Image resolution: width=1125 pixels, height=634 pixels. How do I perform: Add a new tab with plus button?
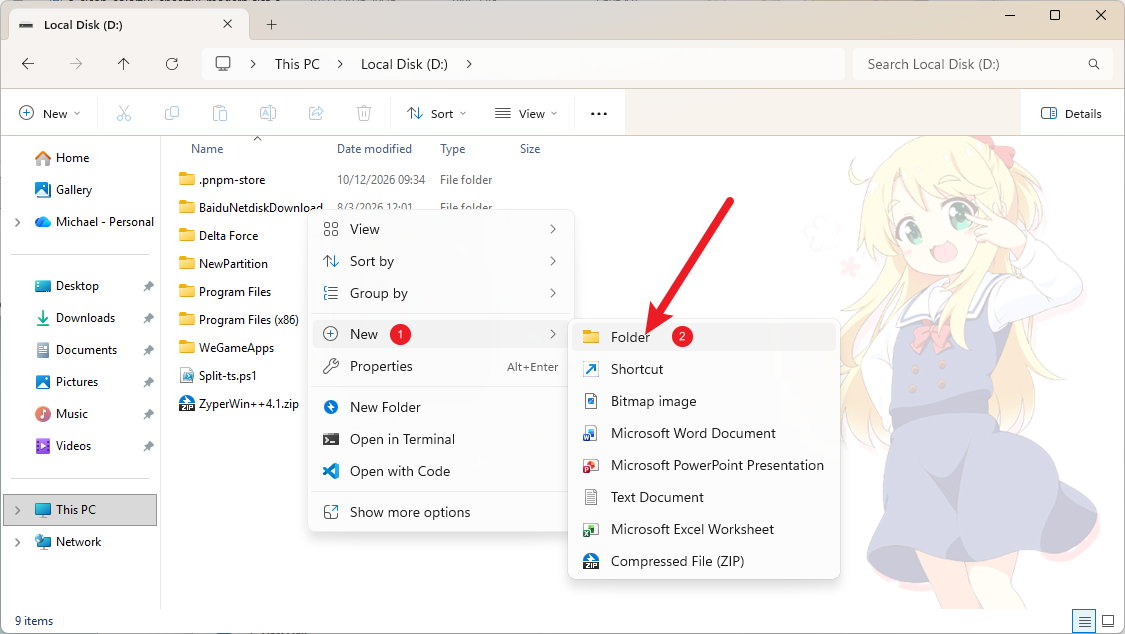271,24
